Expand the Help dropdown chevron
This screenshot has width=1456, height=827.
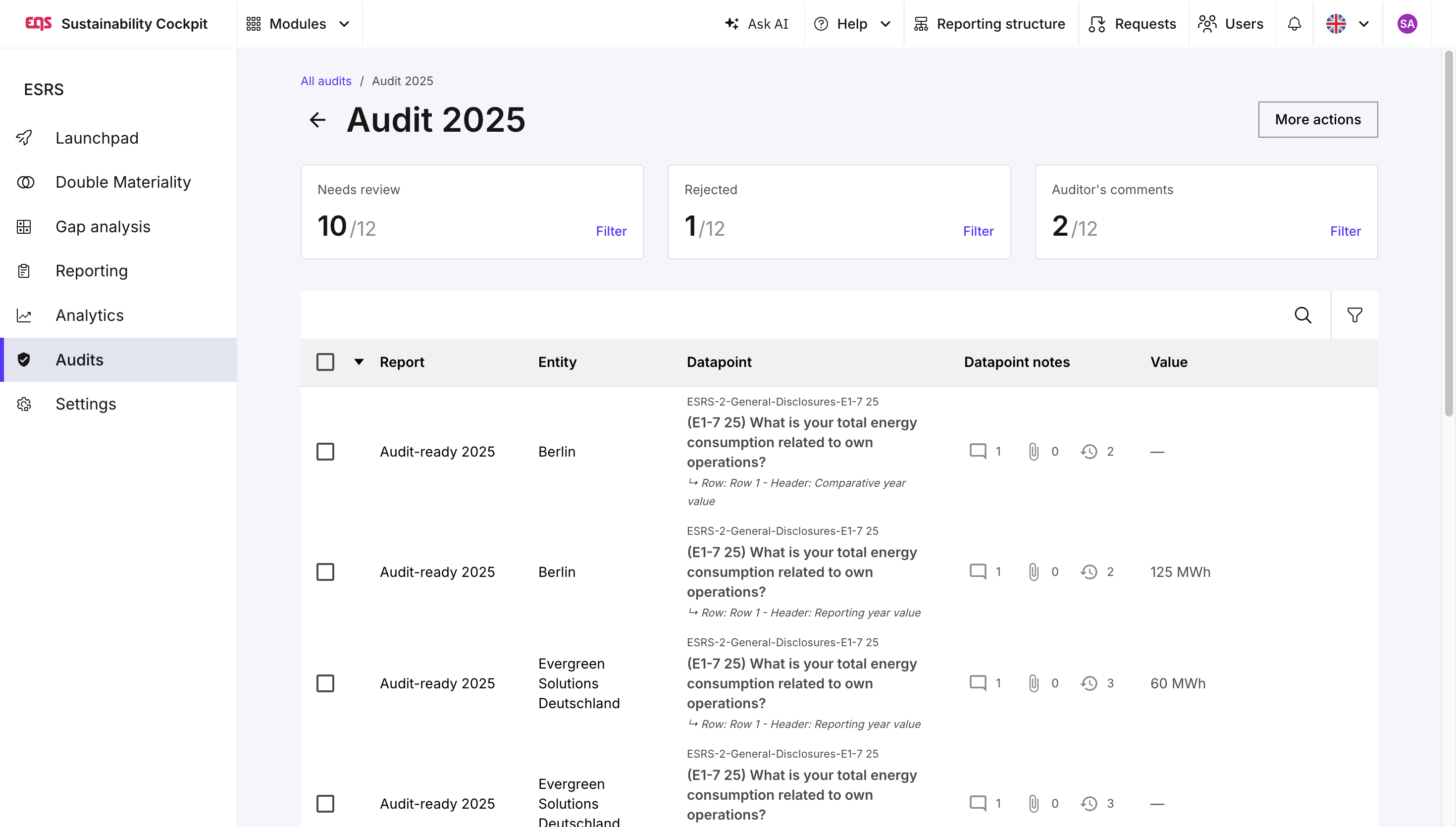click(884, 24)
